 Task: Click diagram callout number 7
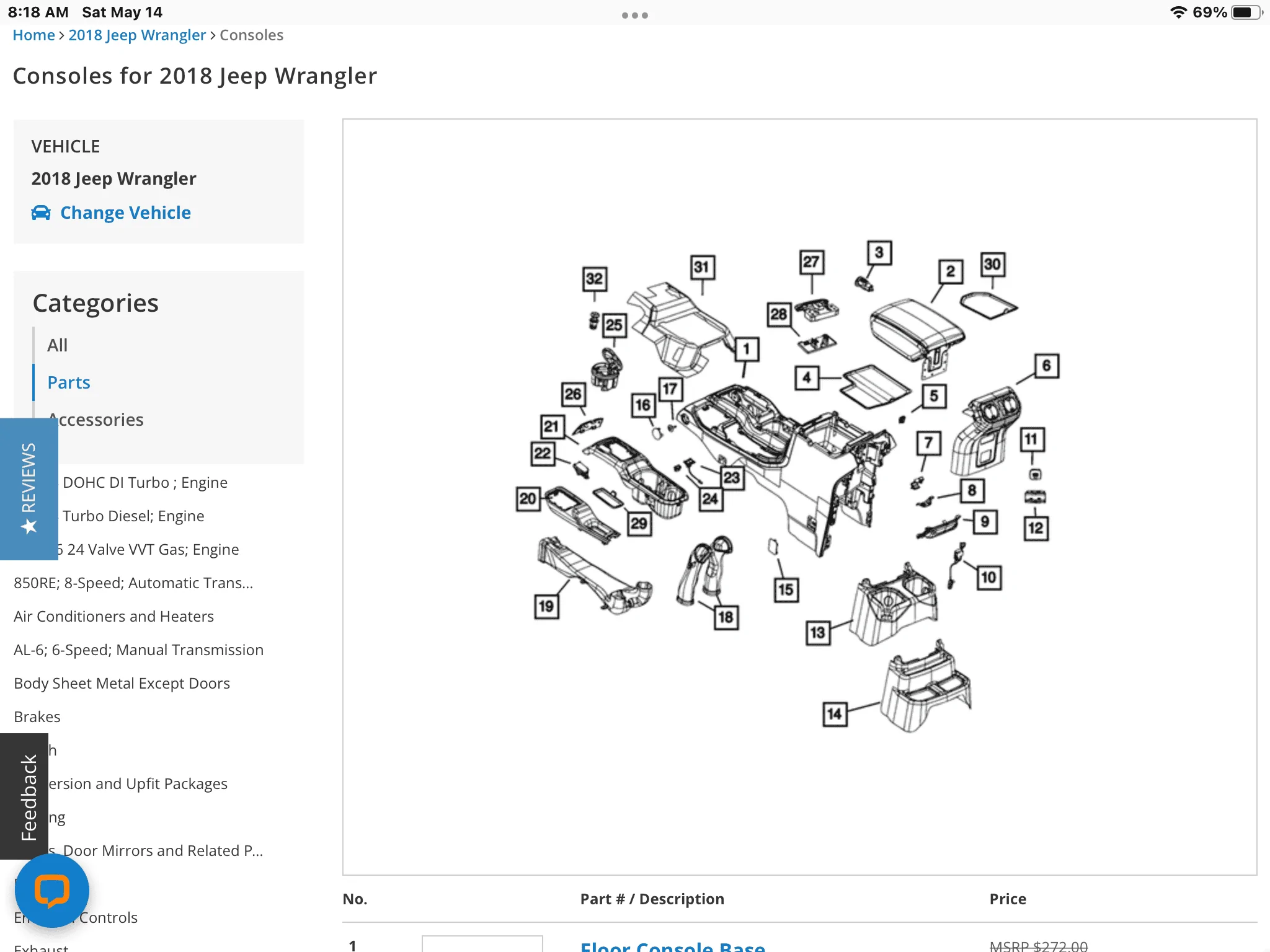click(x=928, y=443)
